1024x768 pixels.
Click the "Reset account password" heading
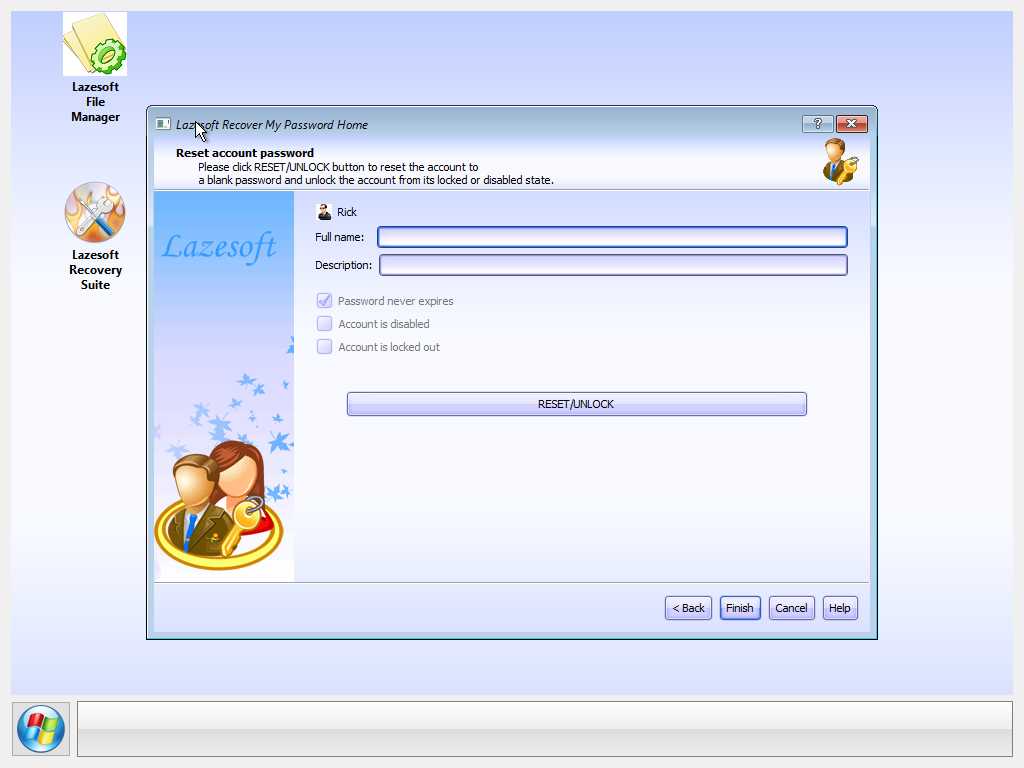245,153
